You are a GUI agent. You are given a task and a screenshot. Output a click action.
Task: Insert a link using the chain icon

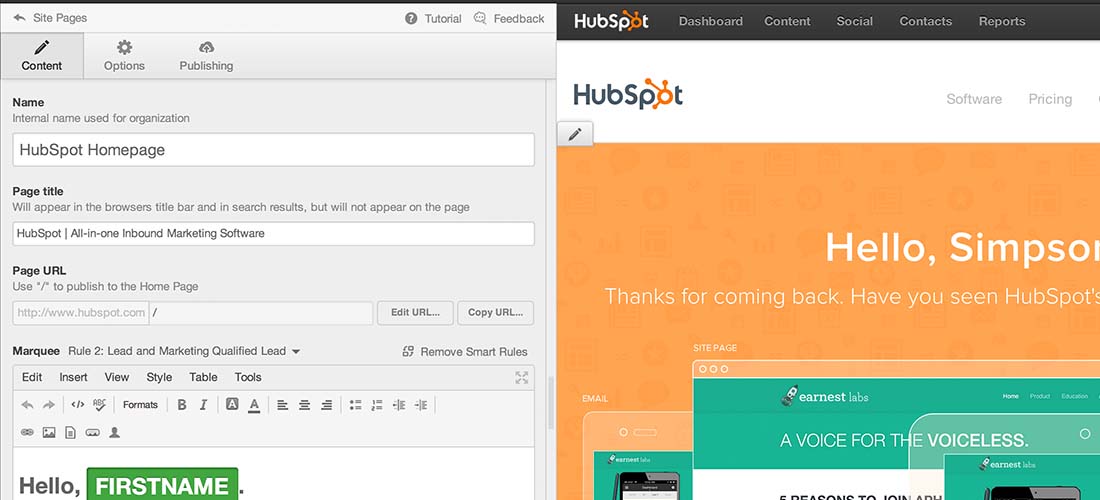point(27,433)
